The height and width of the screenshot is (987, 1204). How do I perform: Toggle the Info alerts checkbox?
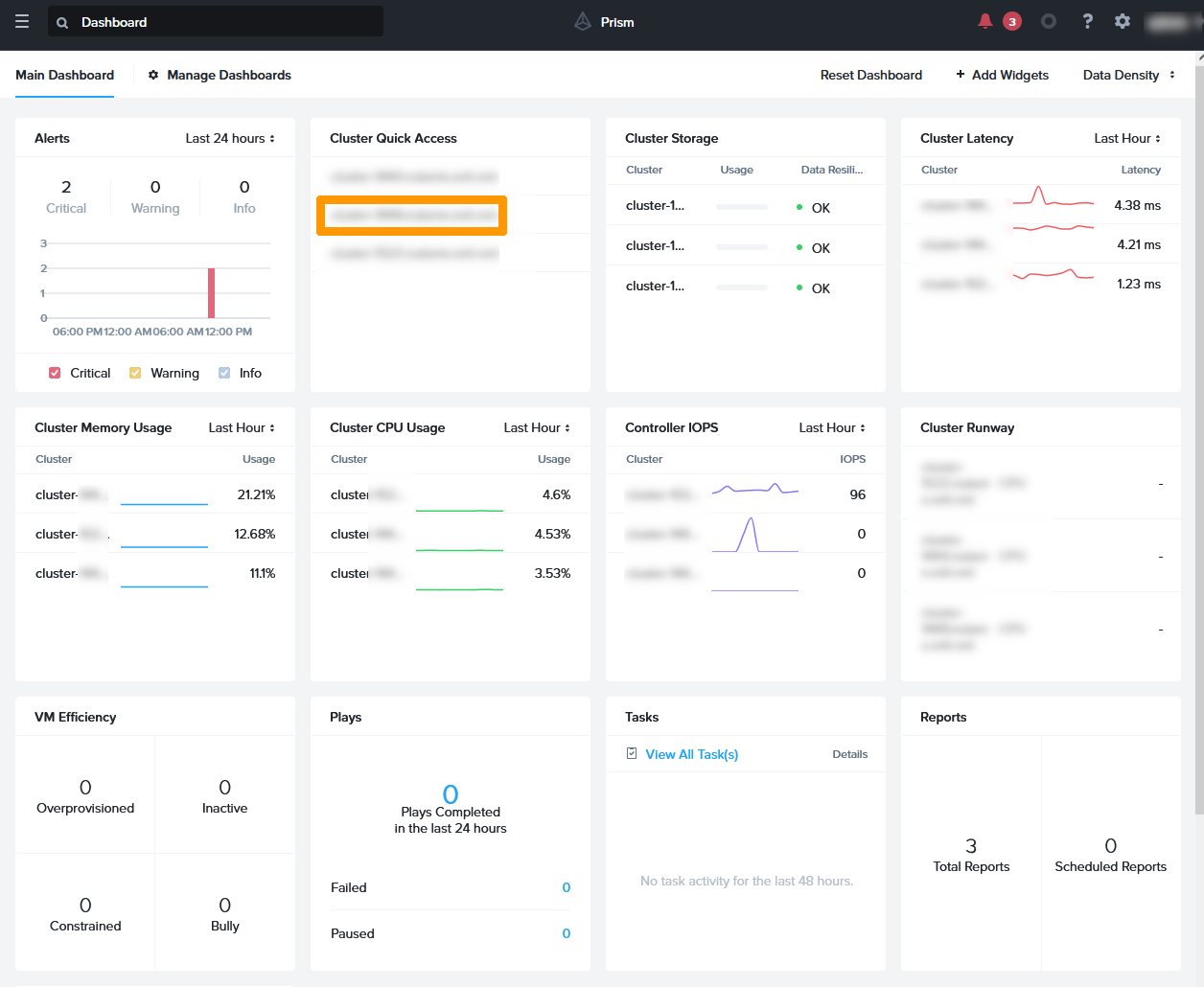[x=224, y=373]
